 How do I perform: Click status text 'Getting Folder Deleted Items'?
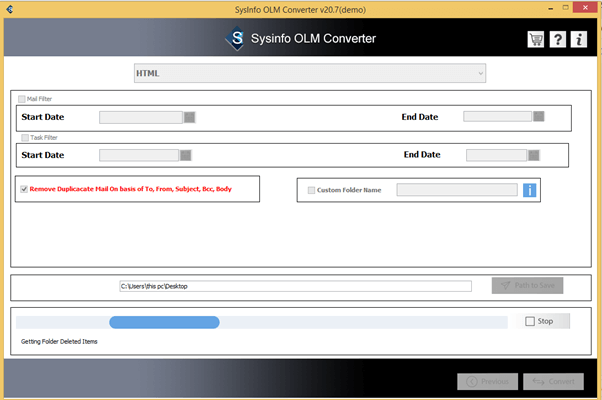click(59, 342)
